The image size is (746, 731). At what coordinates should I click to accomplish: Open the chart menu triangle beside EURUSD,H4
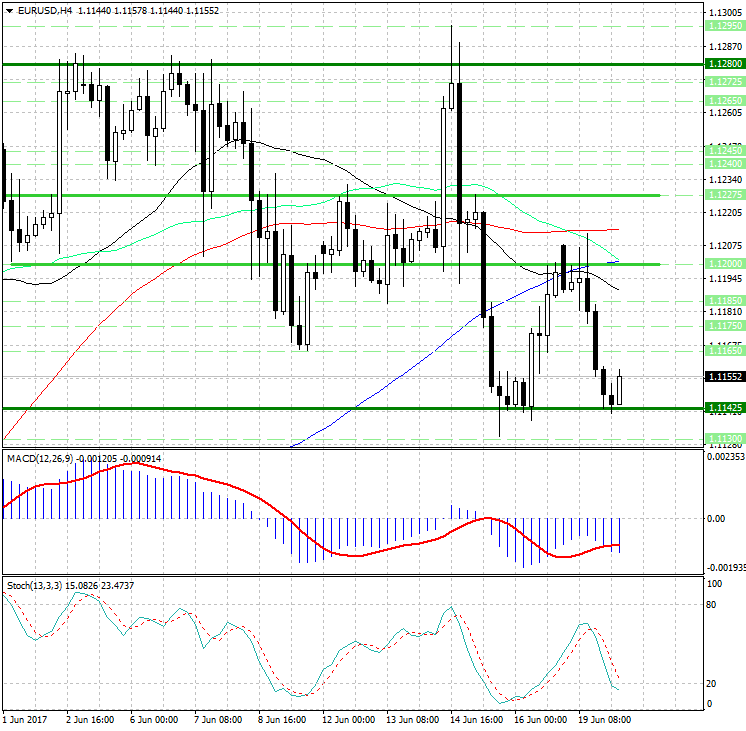coord(10,11)
